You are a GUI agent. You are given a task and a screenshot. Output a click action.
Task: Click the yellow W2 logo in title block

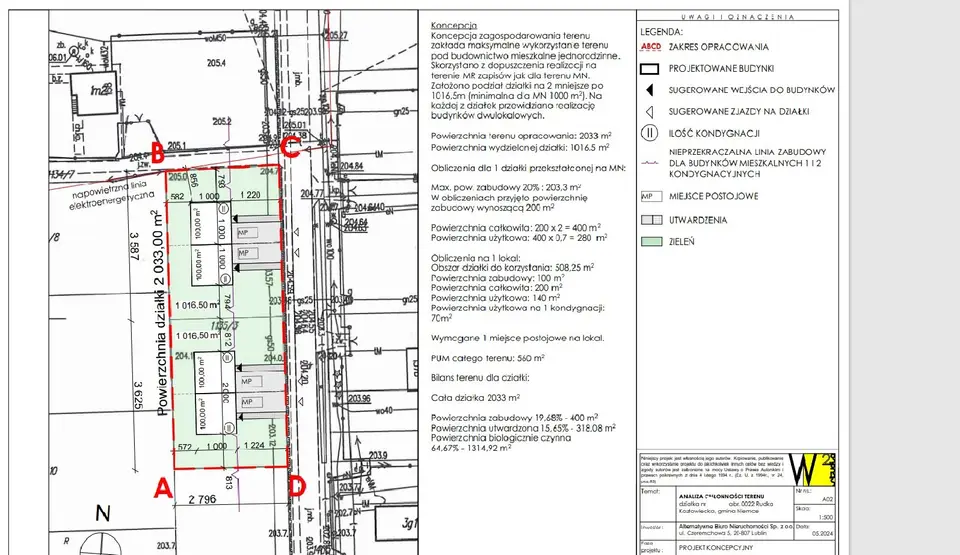point(812,469)
